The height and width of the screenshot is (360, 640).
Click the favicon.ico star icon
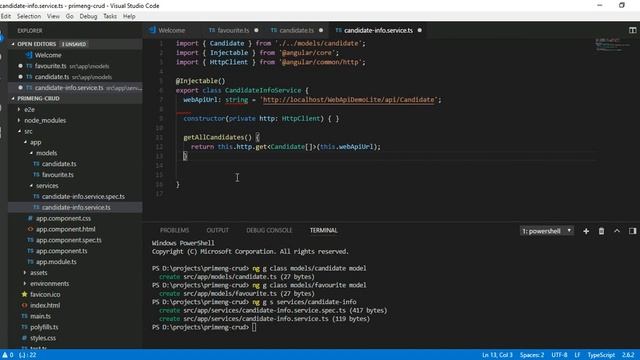[x=24, y=294]
